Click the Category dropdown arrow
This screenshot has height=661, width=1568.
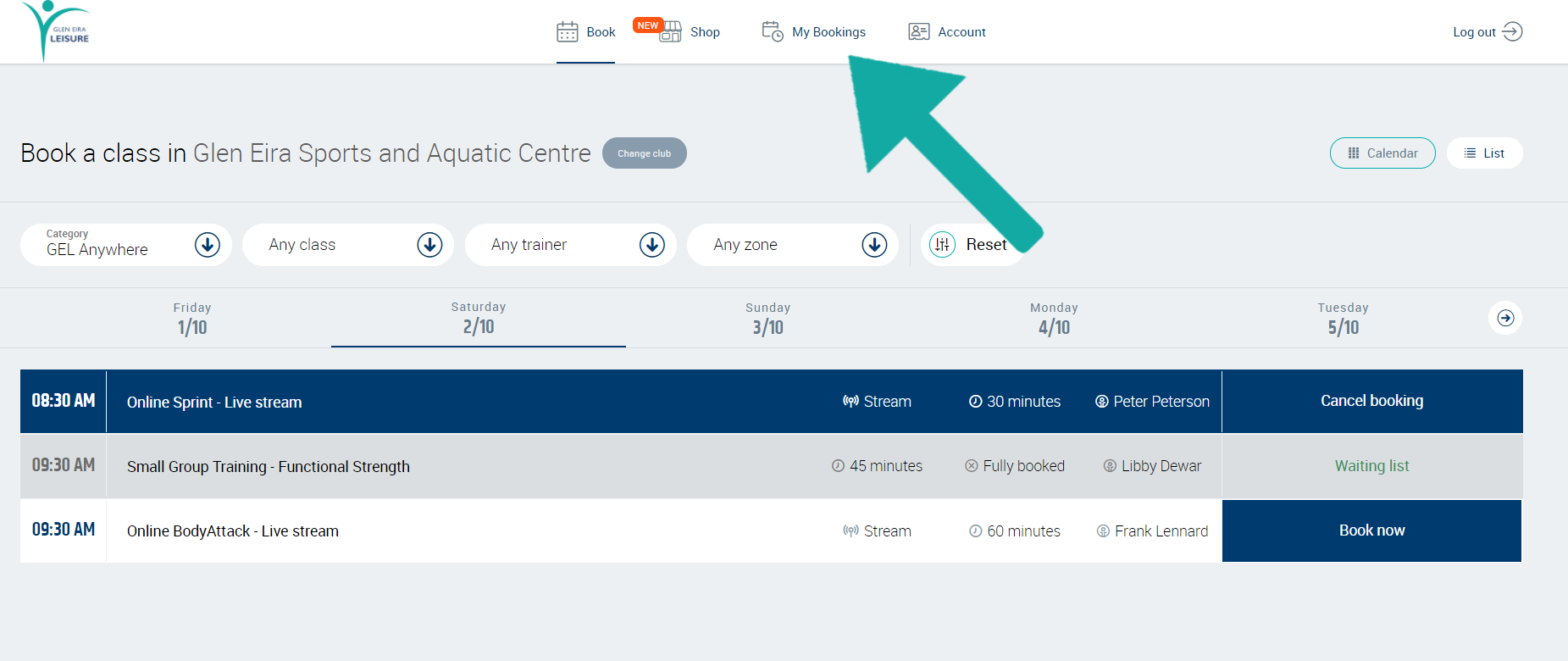[x=208, y=245]
